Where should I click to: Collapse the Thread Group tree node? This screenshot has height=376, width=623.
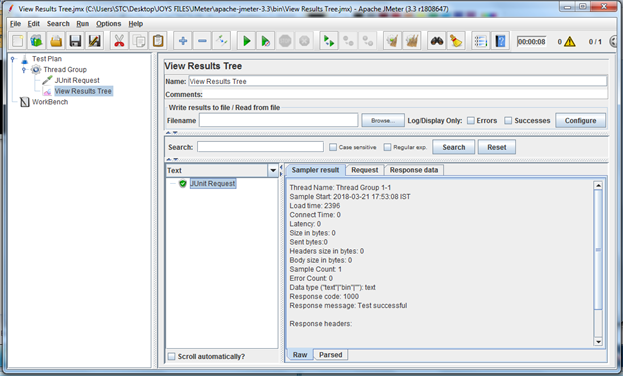pos(24,70)
